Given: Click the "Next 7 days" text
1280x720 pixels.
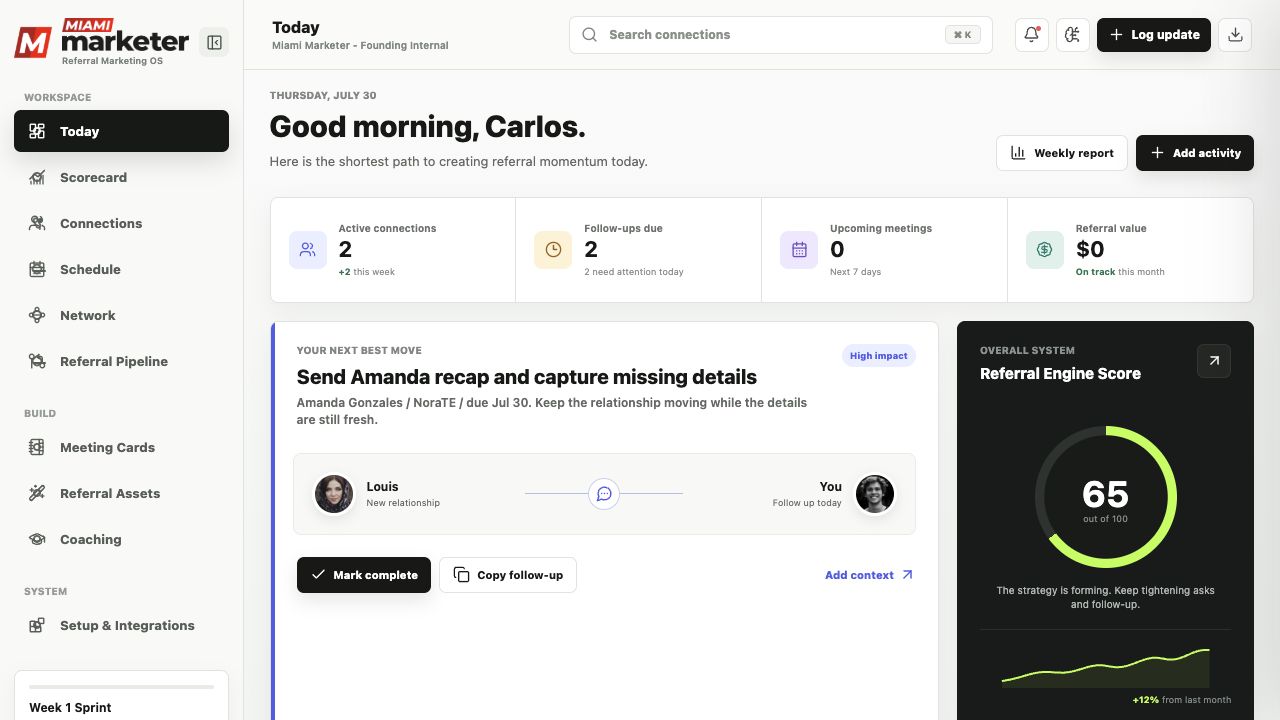Looking at the screenshot, I should click(x=856, y=272).
